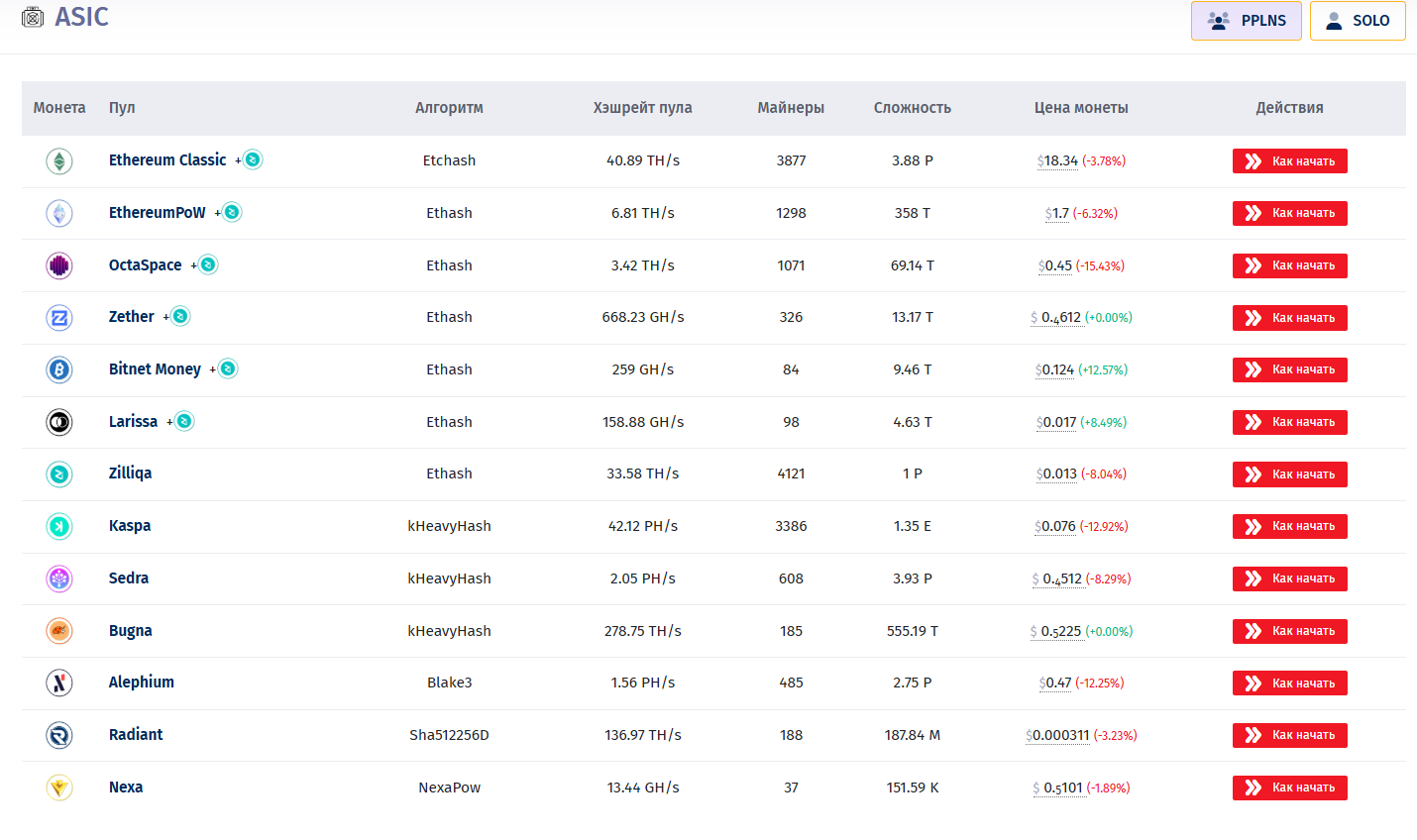Click 'Как начать' for OctaSpace
Screen dimensions: 1417x840
(x=1290, y=265)
